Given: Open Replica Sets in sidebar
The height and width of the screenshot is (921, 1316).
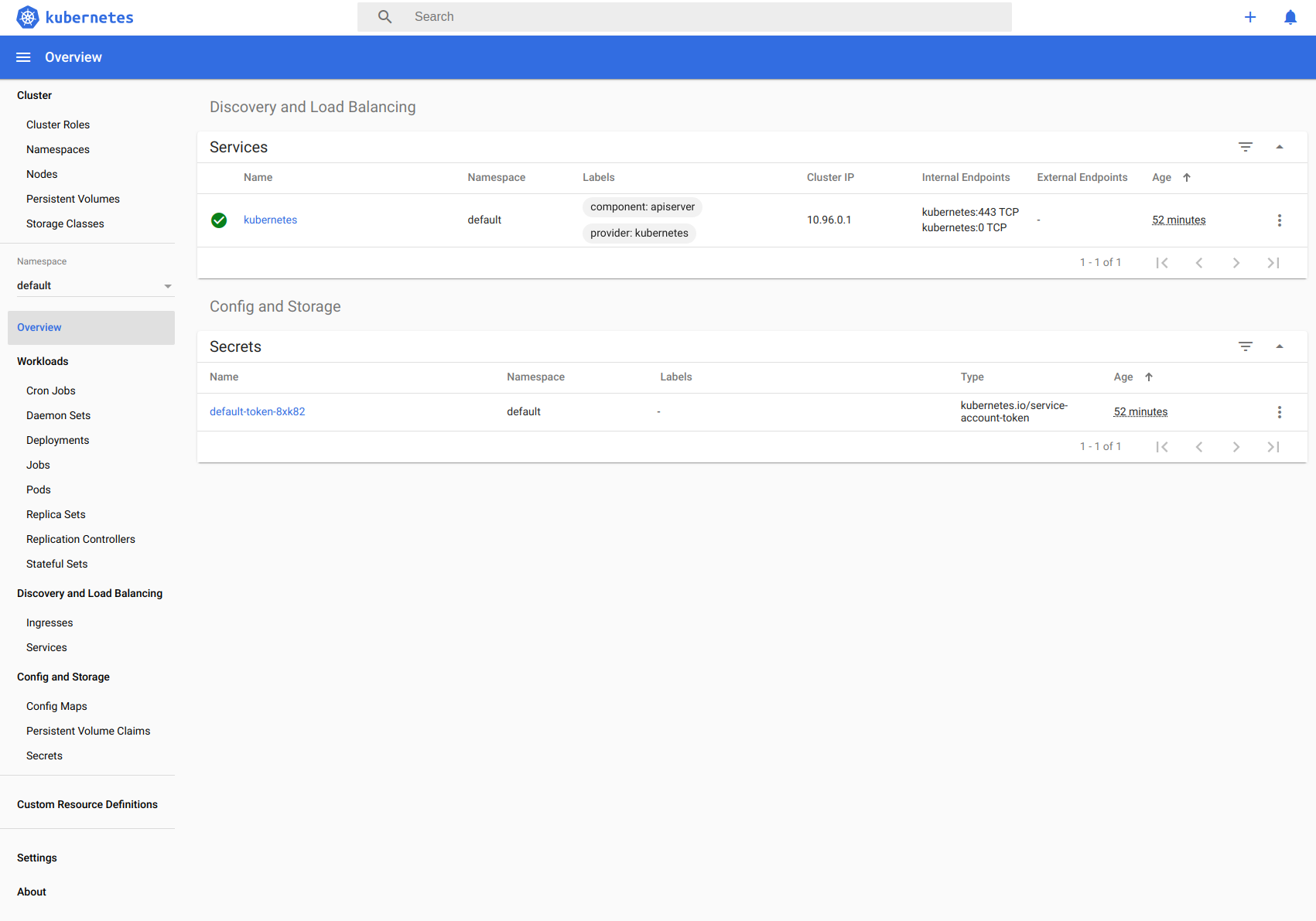Looking at the screenshot, I should 56,514.
